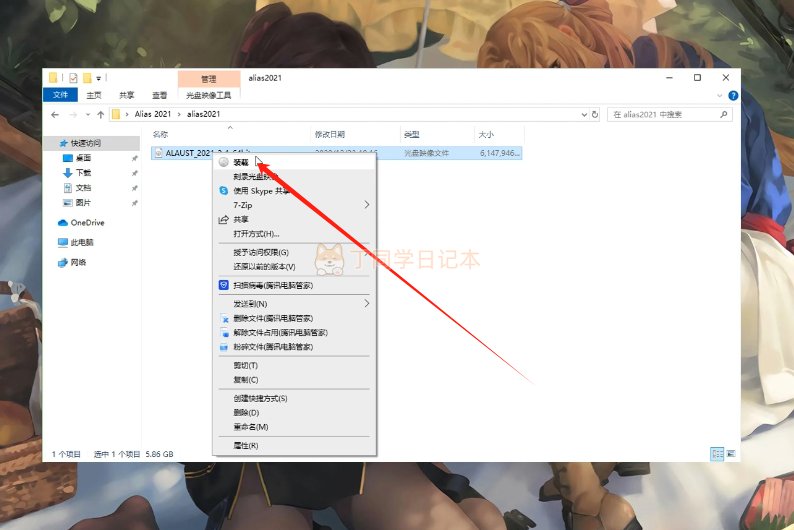The image size is (794, 530).
Task: Click the refresh icon beside address bar
Action: coord(597,115)
